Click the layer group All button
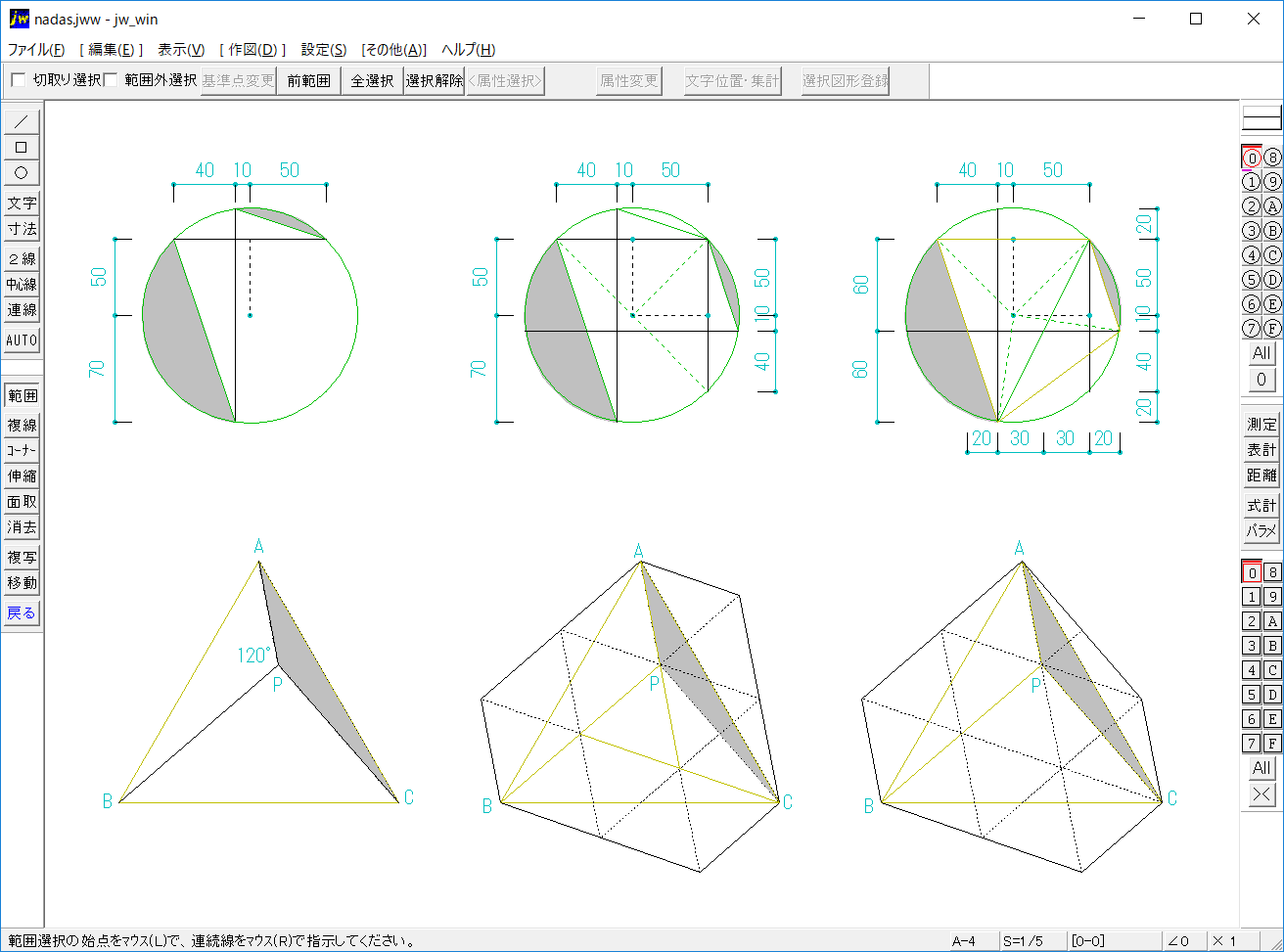 pos(1261,769)
